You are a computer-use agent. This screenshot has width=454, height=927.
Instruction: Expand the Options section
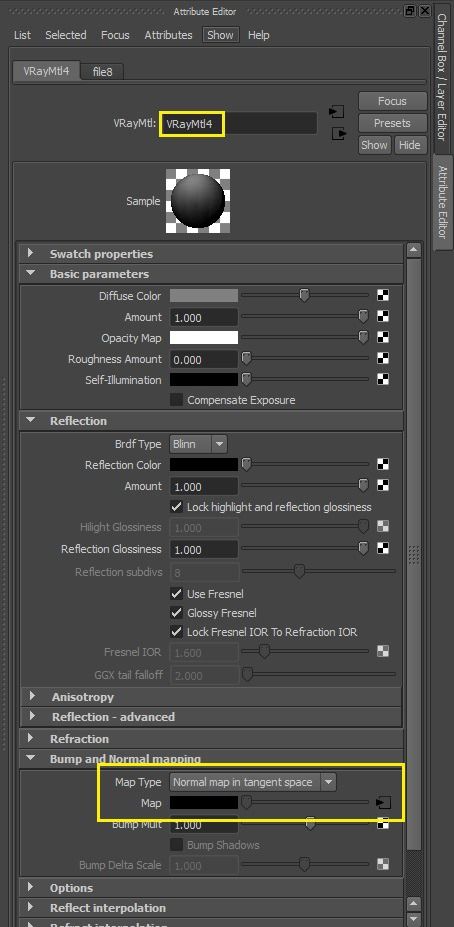coord(31,888)
